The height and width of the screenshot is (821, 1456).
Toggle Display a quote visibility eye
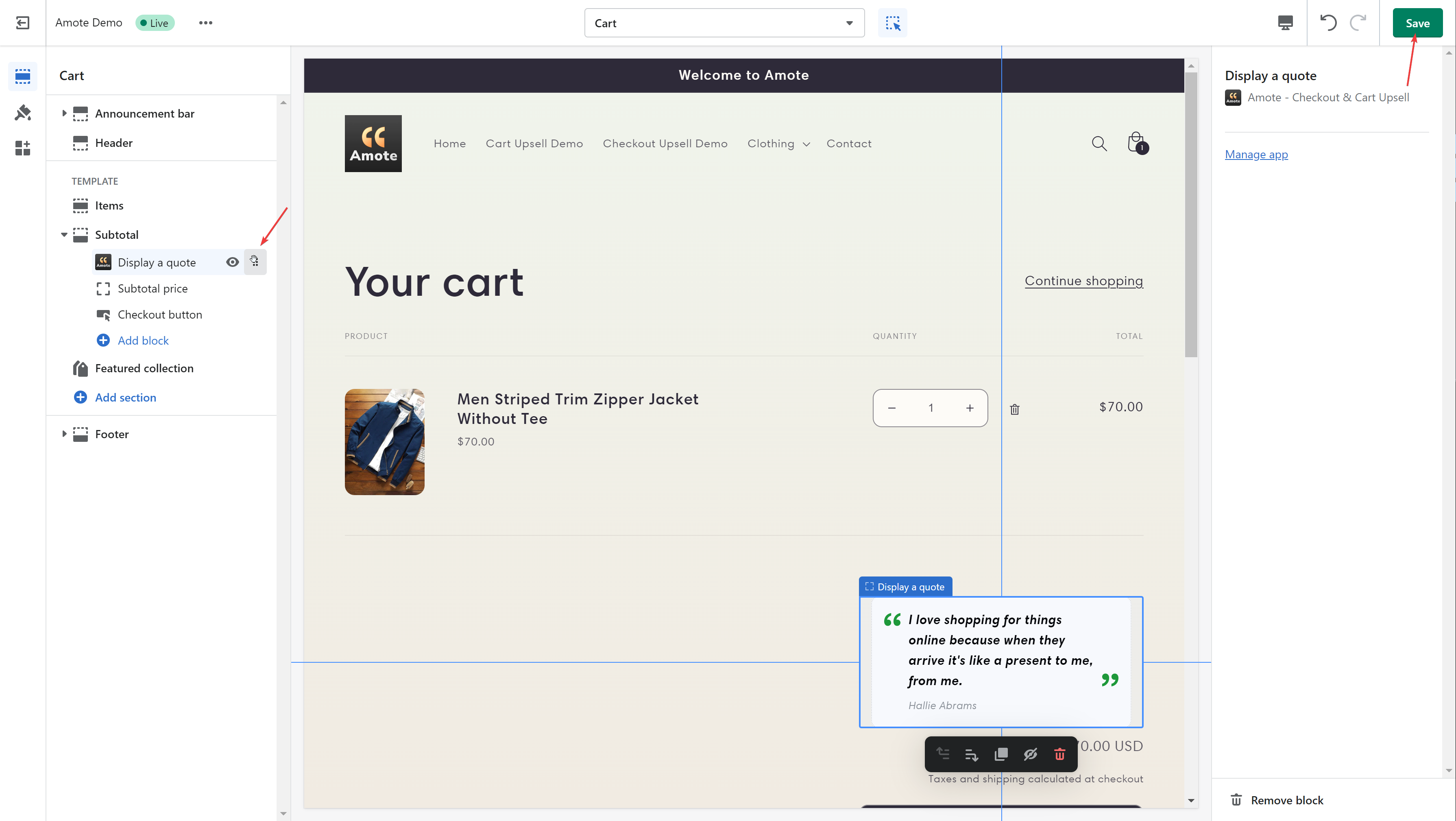tap(232, 262)
